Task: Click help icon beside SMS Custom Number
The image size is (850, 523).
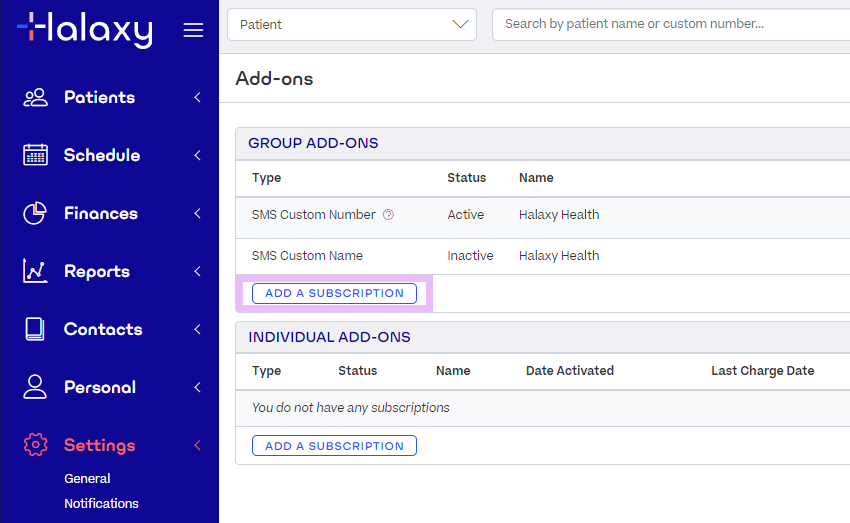Action: pyautogui.click(x=388, y=215)
